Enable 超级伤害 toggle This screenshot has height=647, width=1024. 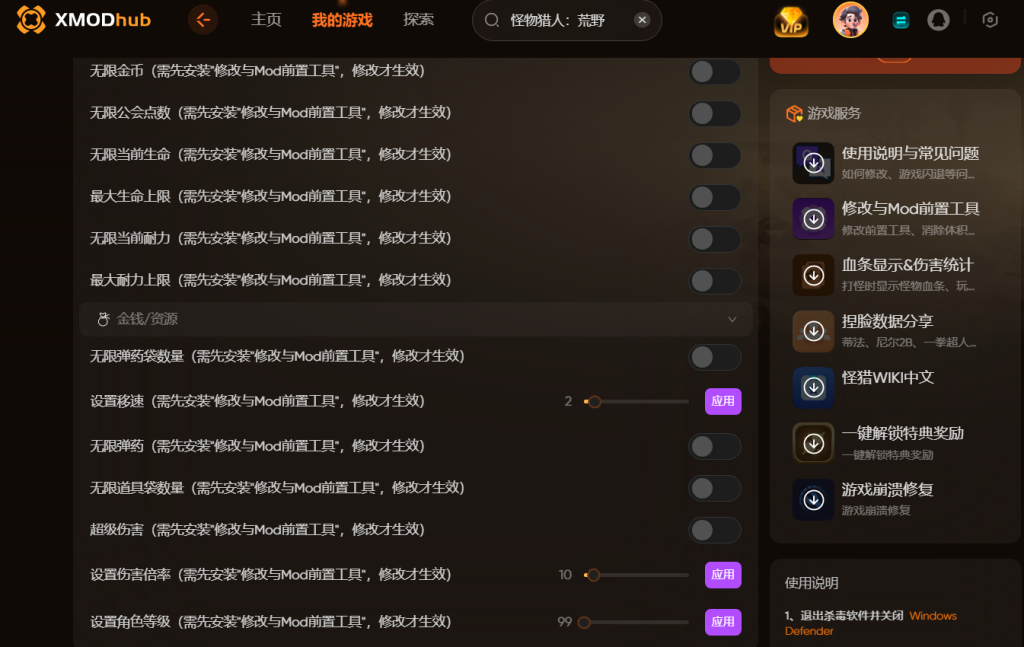[714, 529]
